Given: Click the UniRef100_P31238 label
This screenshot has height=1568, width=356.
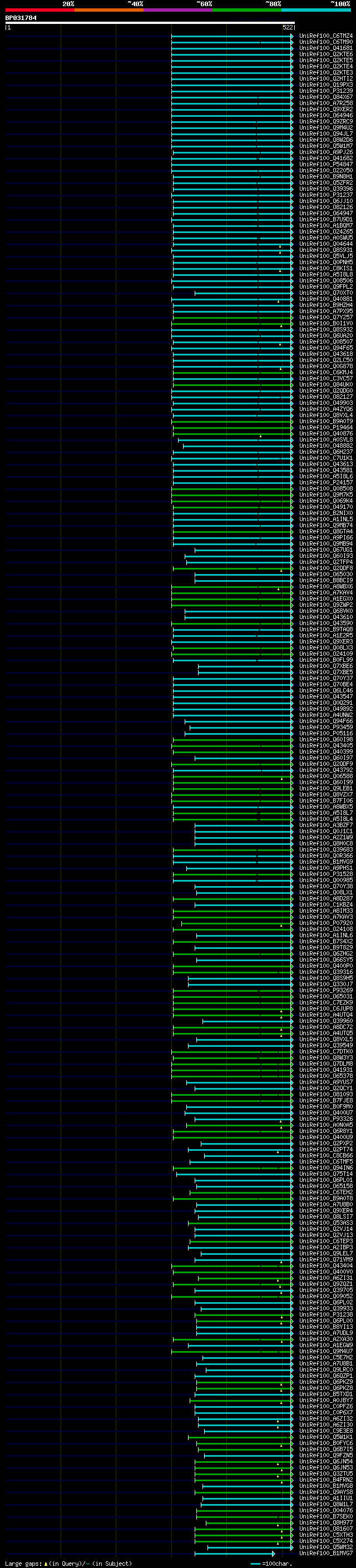Looking at the screenshot, I should [325, 1315].
